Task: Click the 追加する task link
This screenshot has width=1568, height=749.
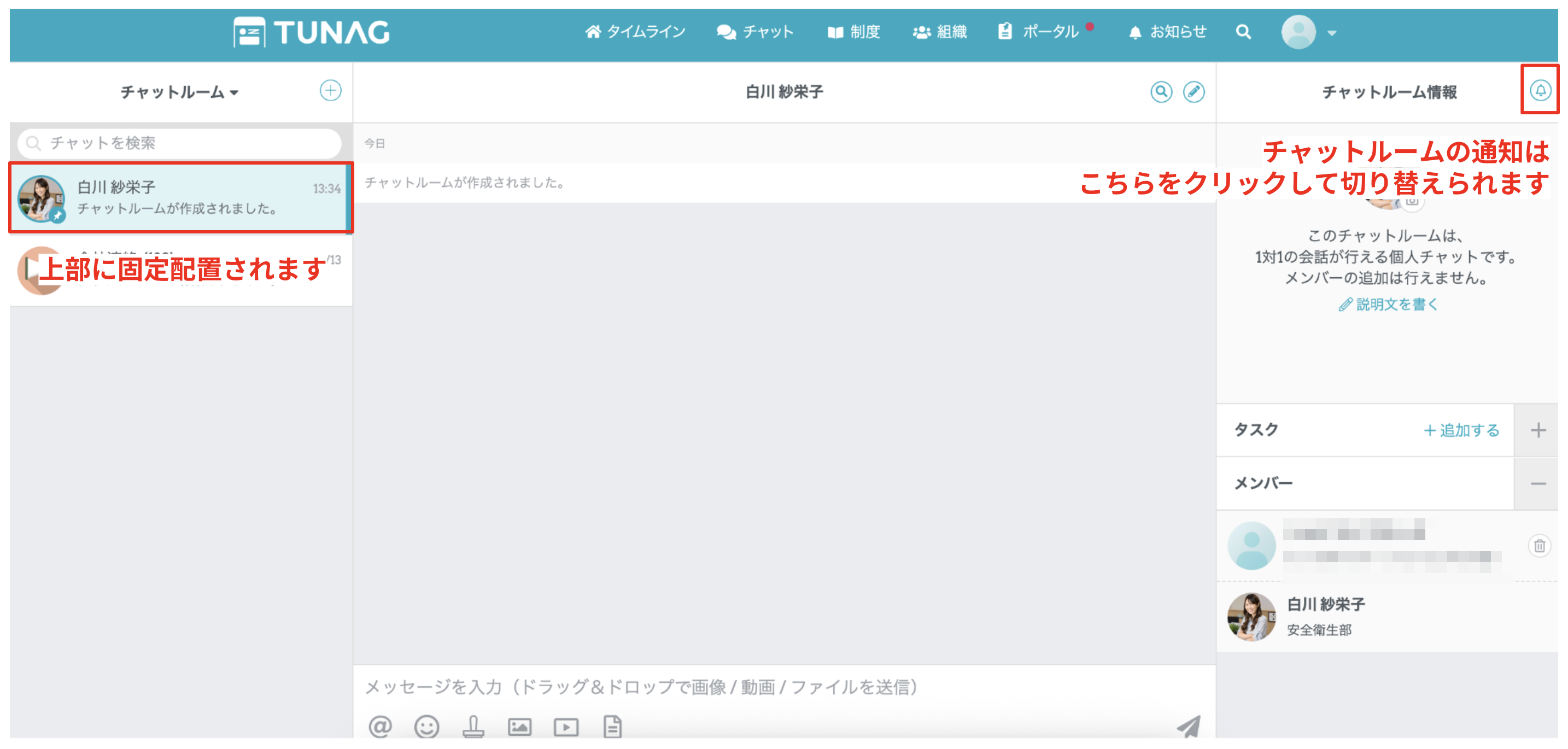Action: 1461,430
